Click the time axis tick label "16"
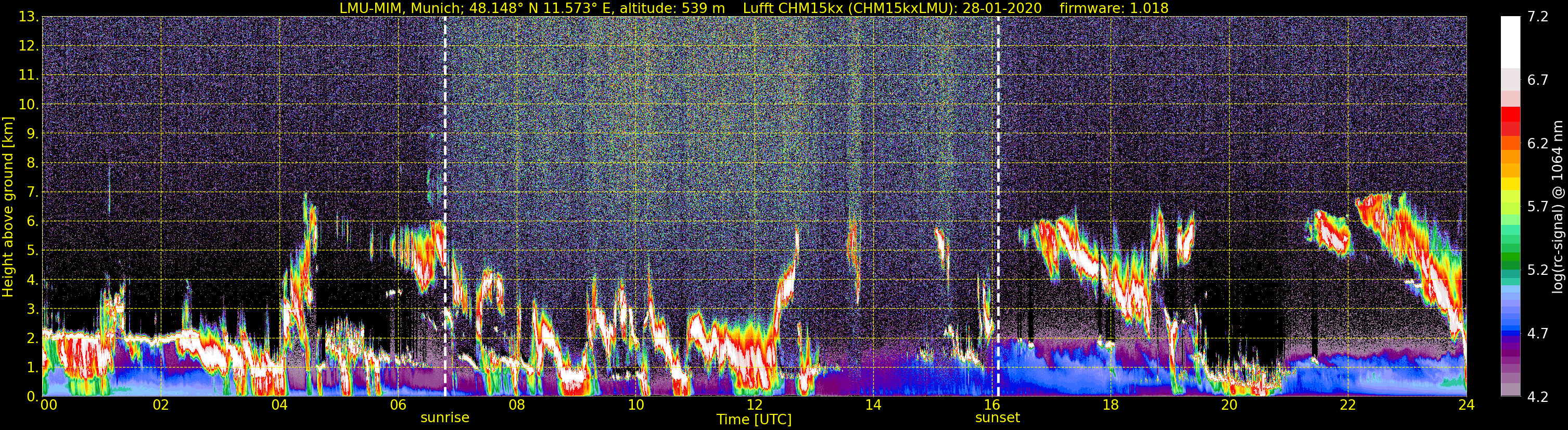The height and width of the screenshot is (430, 1568). point(991,406)
